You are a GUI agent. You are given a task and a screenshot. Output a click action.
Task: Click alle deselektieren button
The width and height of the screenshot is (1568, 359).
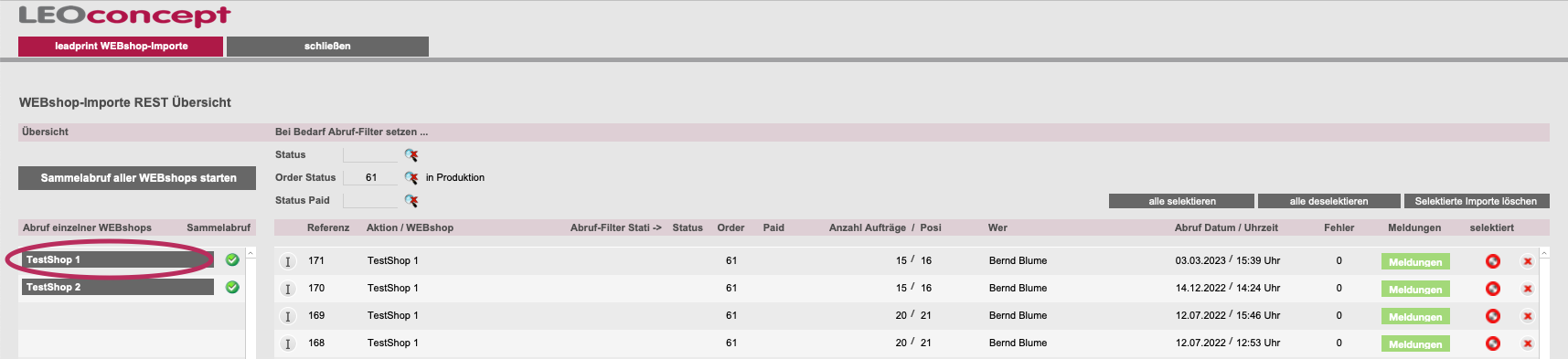[x=1328, y=201]
